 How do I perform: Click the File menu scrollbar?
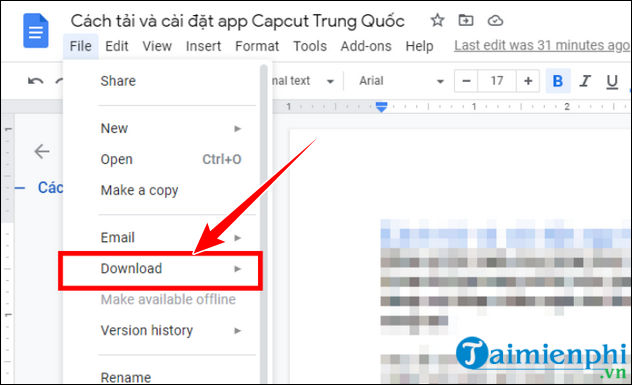[264, 224]
